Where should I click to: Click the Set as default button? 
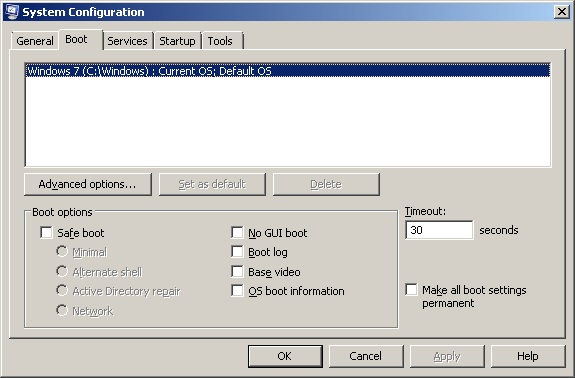point(212,184)
